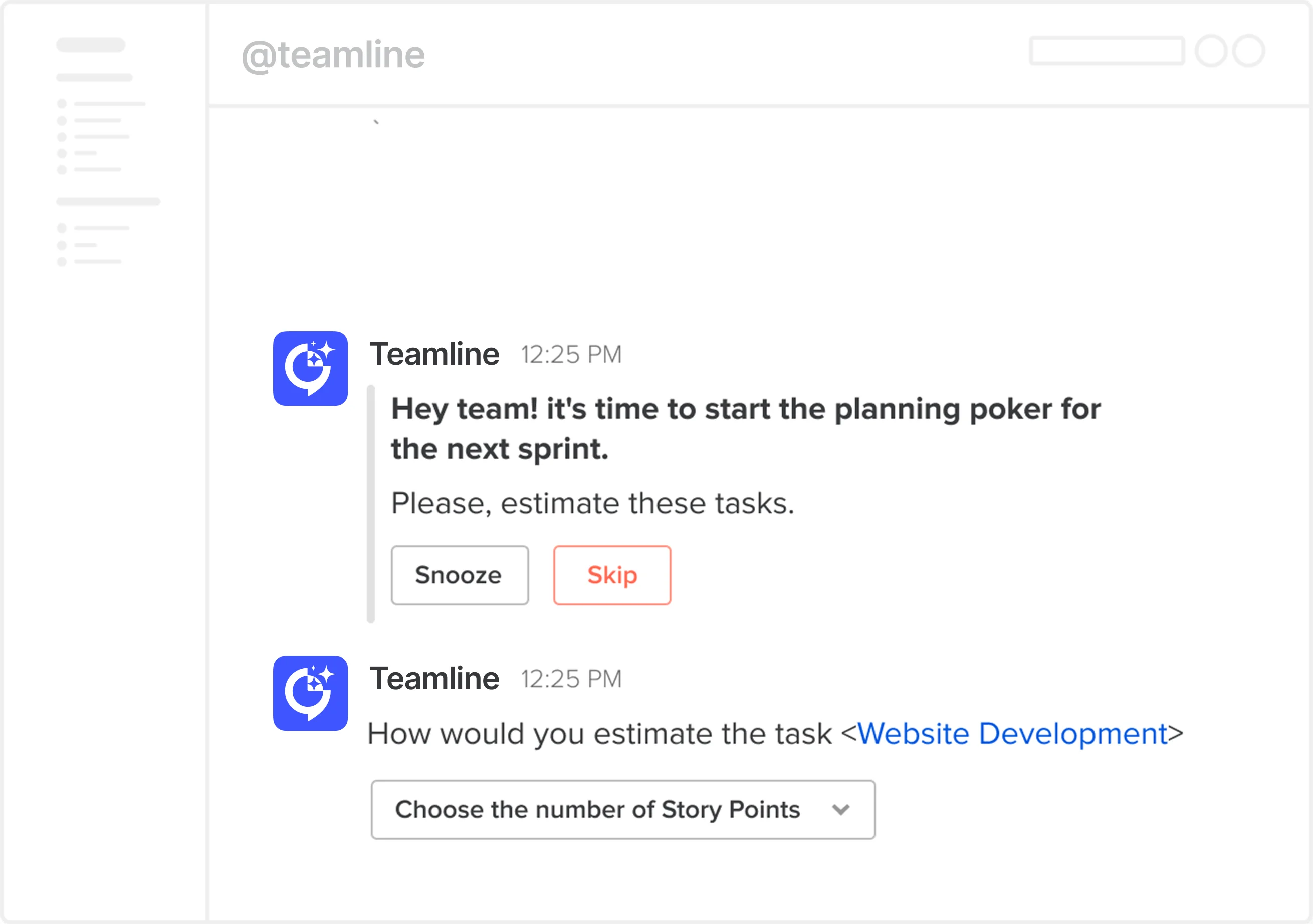Click the 12:25 PM timestamp on the first message
This screenshot has width=1313, height=924.
[570, 354]
